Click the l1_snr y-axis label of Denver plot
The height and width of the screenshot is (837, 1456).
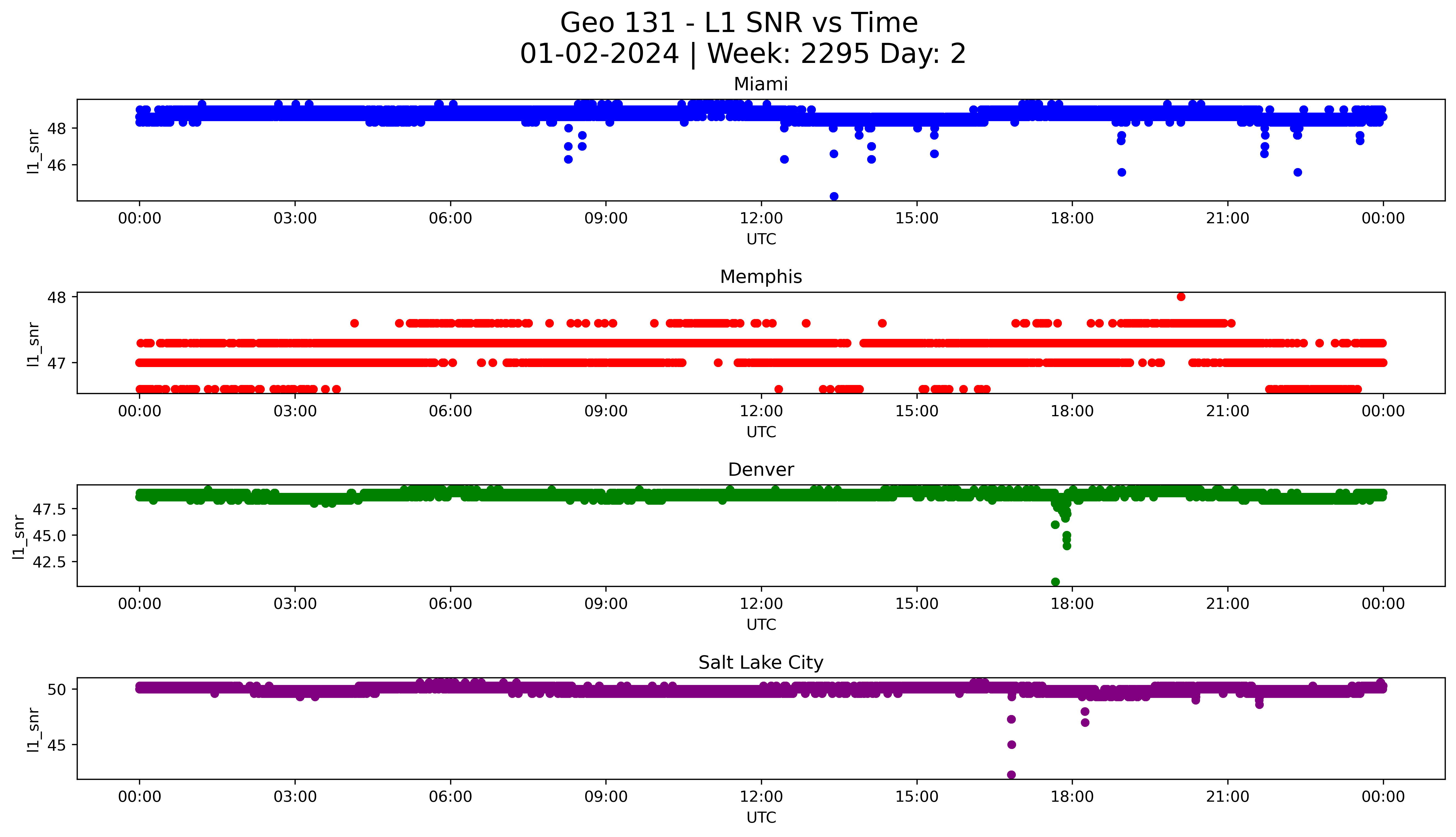point(19,537)
